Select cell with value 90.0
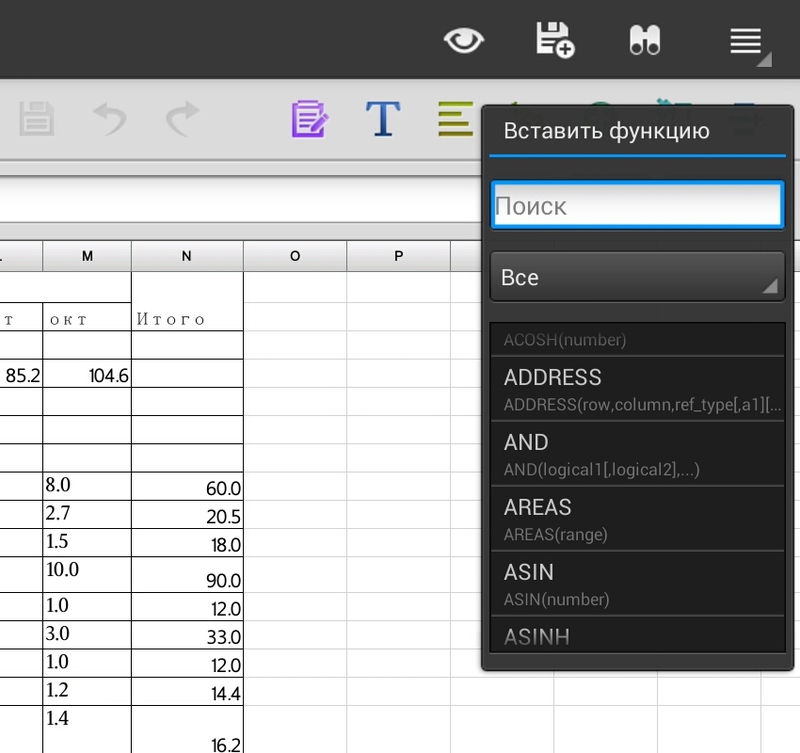This screenshot has height=753, width=800. (187, 574)
